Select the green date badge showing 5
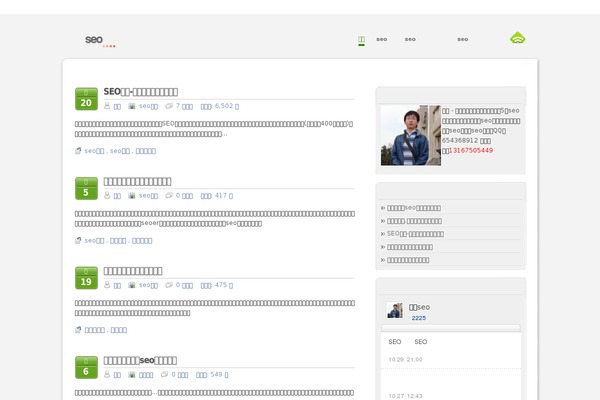The height and width of the screenshot is (400, 600). coord(86,188)
